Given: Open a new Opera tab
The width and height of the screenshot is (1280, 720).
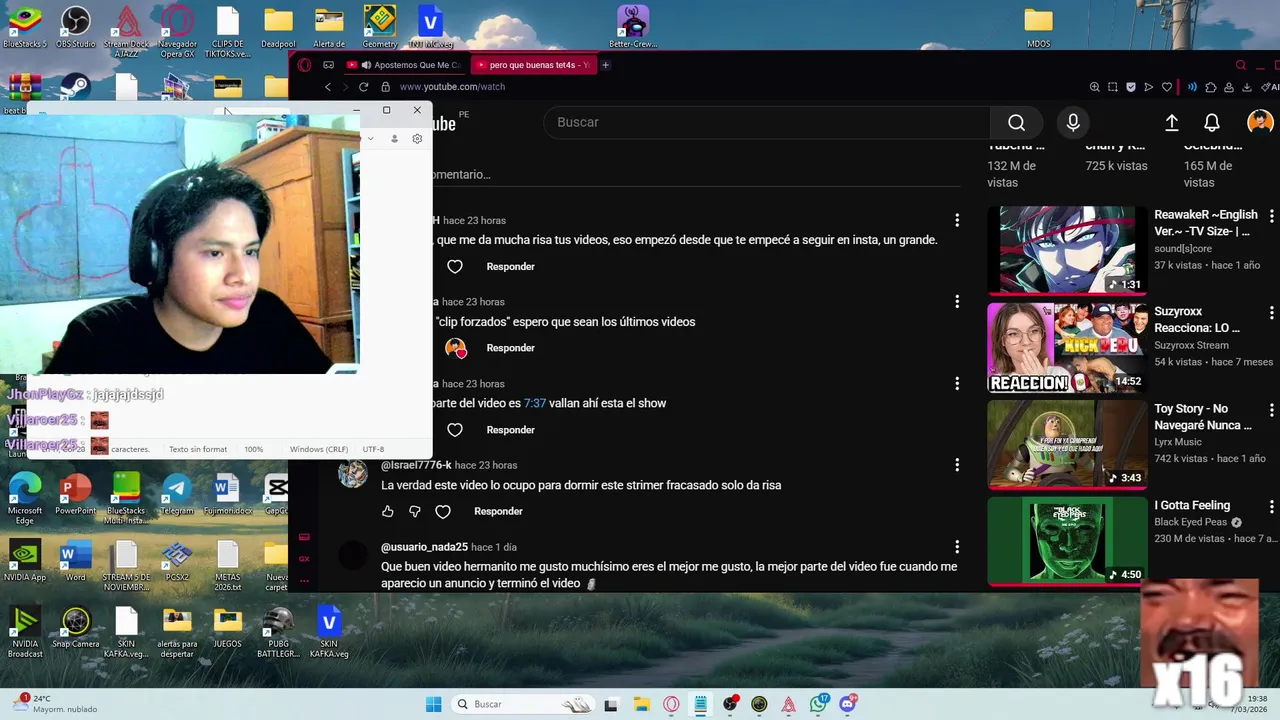Looking at the screenshot, I should 605,65.
